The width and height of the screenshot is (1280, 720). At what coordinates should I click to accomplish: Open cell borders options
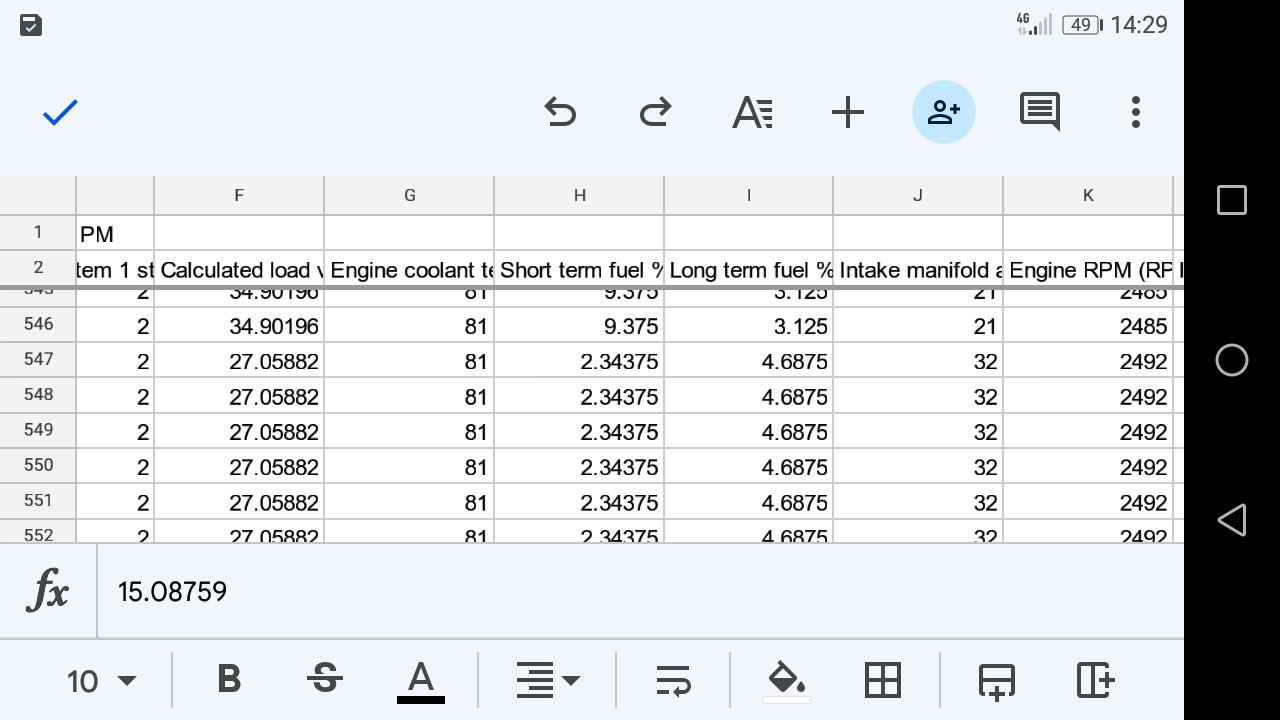coord(883,680)
